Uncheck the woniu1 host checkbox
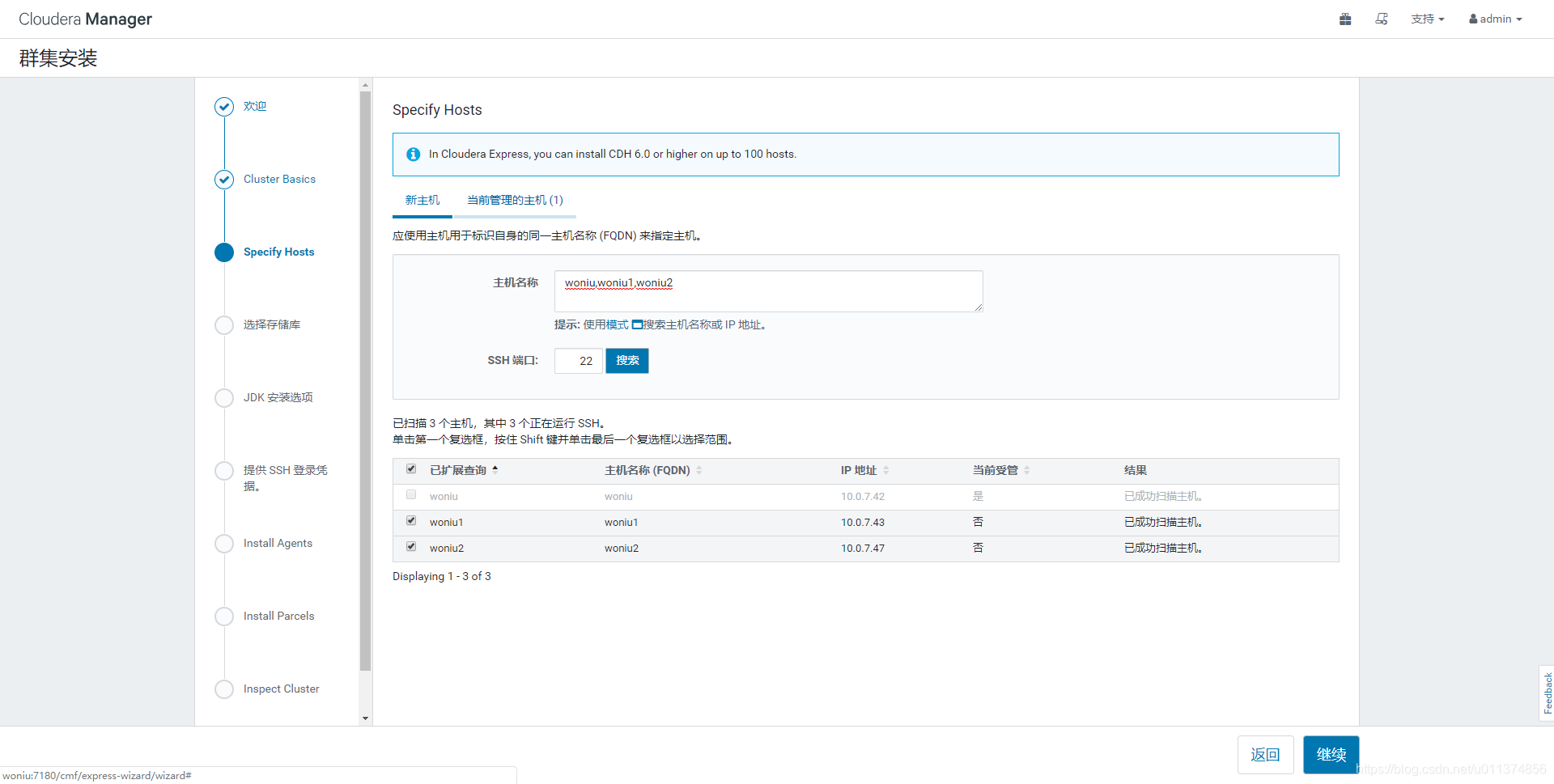 click(x=411, y=521)
